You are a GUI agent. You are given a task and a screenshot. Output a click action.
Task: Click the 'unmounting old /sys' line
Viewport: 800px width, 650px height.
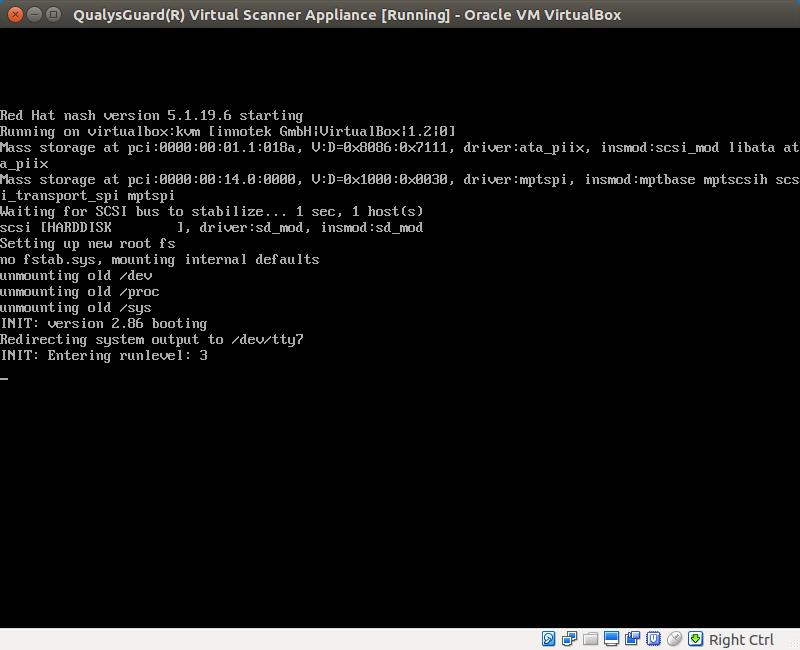[x=76, y=308]
